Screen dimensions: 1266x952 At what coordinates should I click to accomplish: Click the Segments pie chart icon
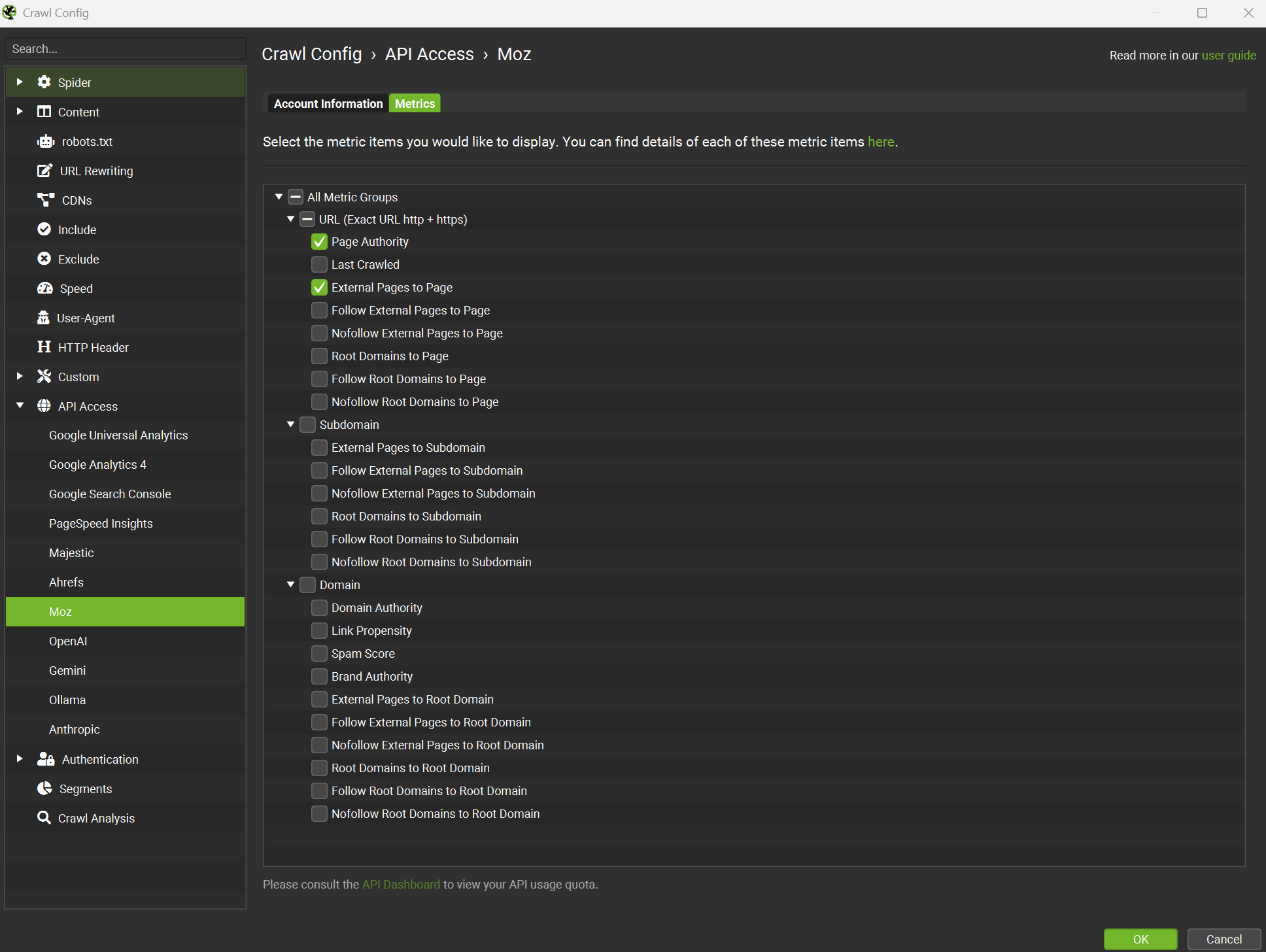(44, 789)
